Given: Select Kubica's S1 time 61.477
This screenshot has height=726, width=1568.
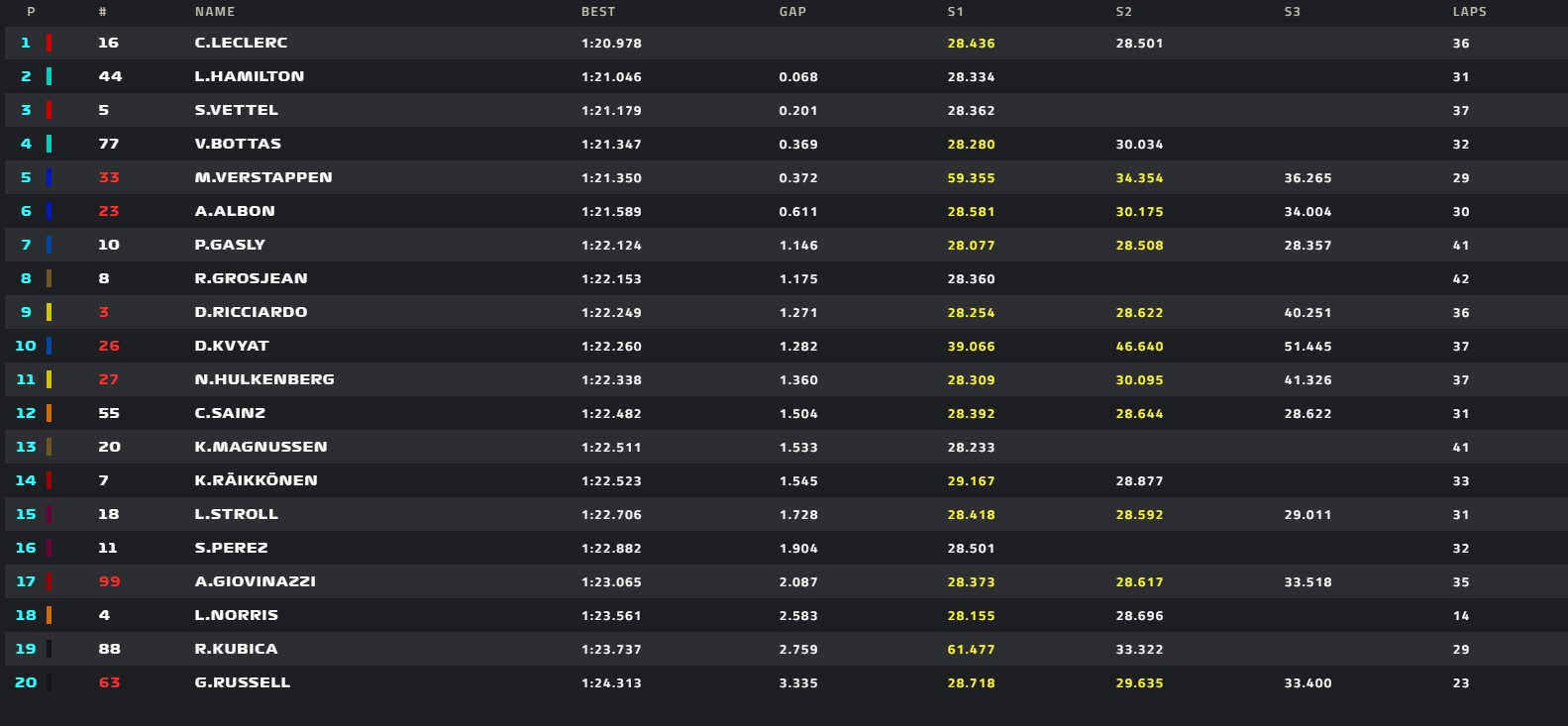Looking at the screenshot, I should click(x=971, y=650).
